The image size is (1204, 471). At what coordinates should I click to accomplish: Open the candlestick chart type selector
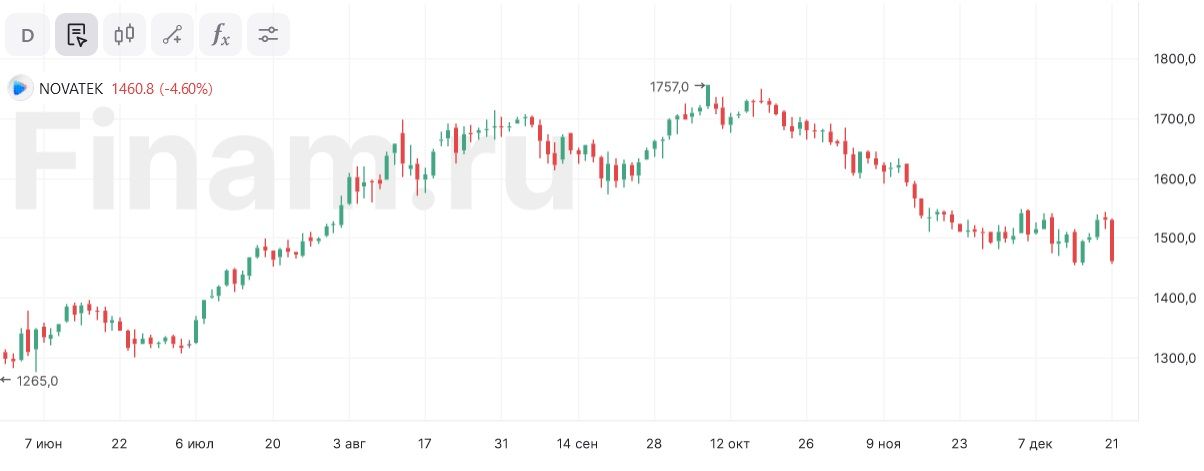point(124,35)
